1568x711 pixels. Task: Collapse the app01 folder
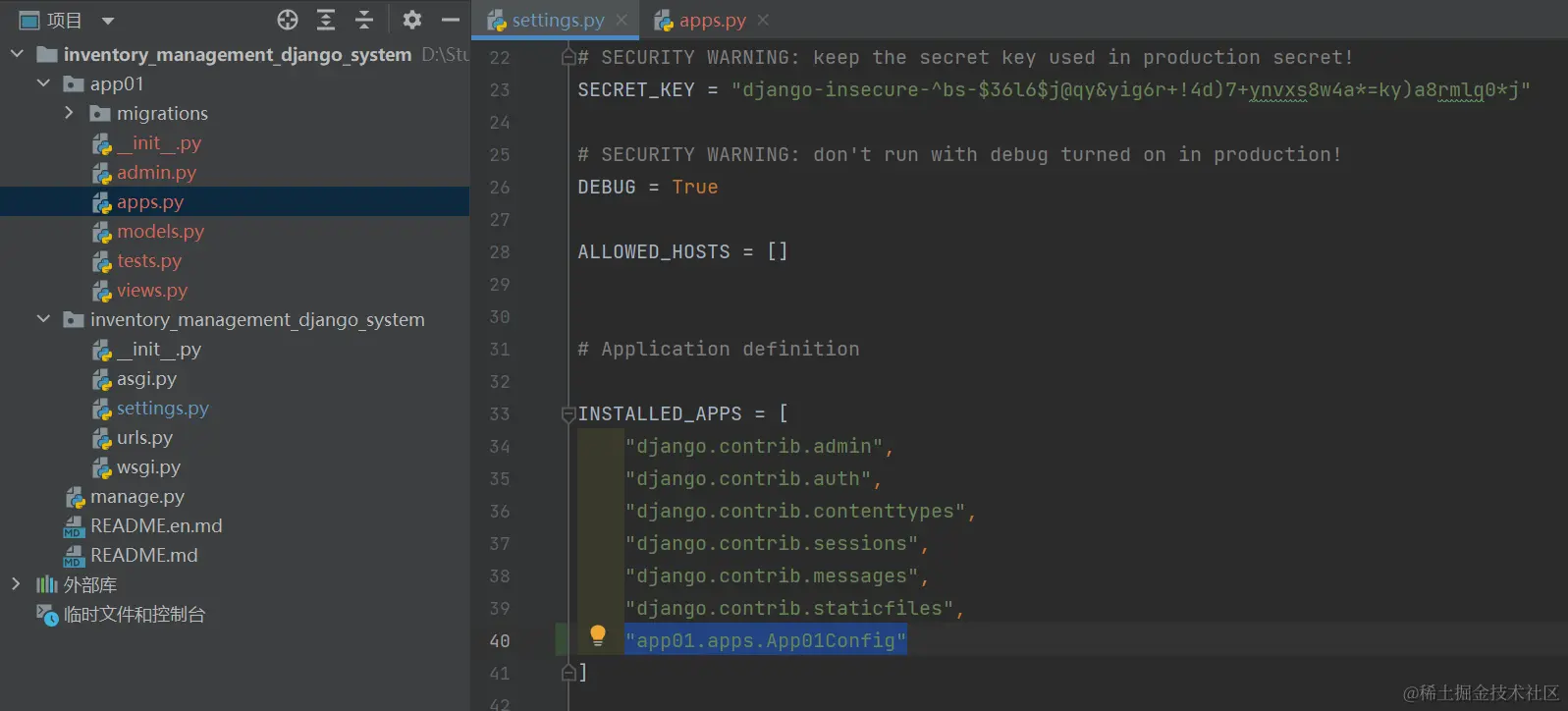pos(43,83)
